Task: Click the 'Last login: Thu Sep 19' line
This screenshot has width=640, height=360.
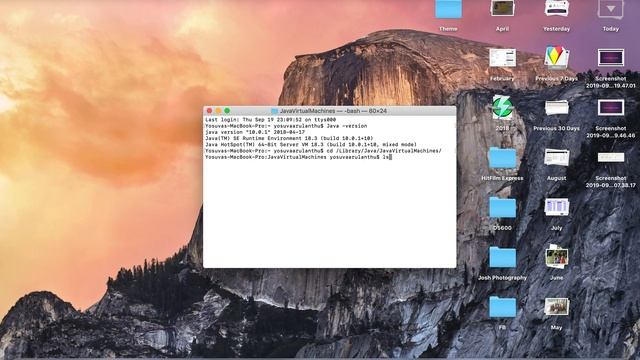Action: point(270,120)
